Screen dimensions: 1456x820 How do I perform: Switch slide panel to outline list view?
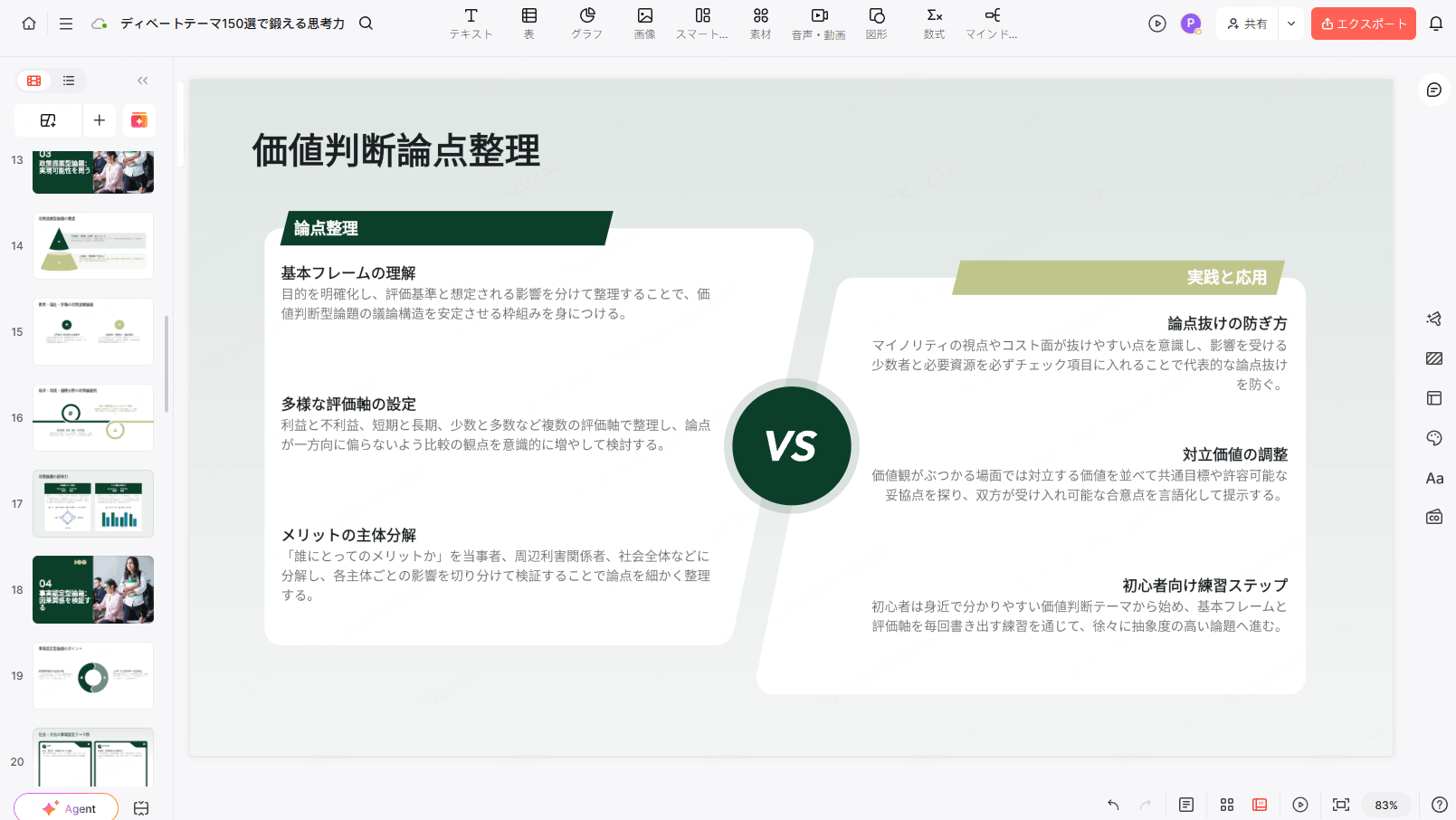point(69,81)
